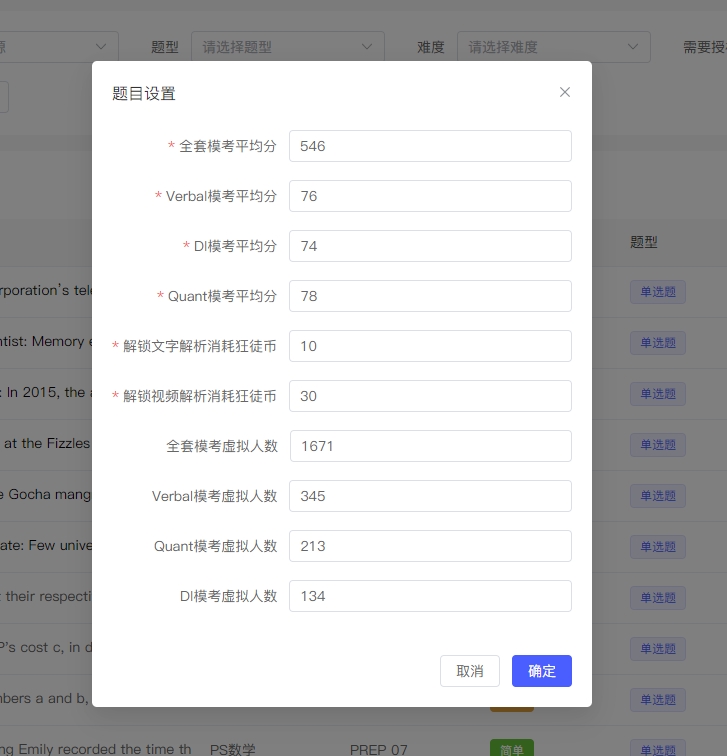Click the green 简单 difficulty tag
The height and width of the screenshot is (756, 727).
pyautogui.click(x=511, y=749)
